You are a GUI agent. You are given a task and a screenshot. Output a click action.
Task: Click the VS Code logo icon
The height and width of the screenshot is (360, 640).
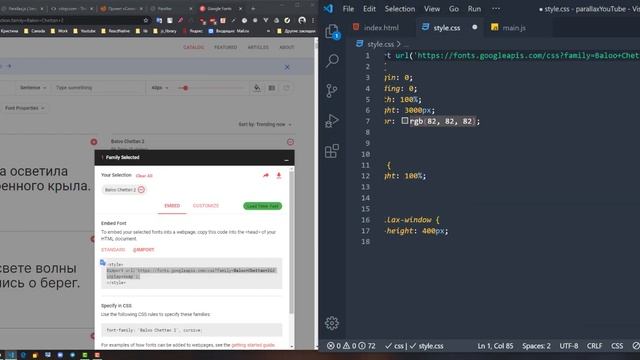pos(328,9)
